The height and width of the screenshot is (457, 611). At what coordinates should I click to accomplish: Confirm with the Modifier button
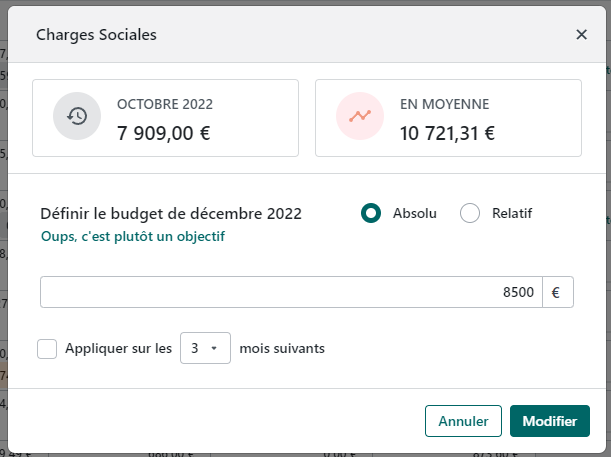[549, 421]
